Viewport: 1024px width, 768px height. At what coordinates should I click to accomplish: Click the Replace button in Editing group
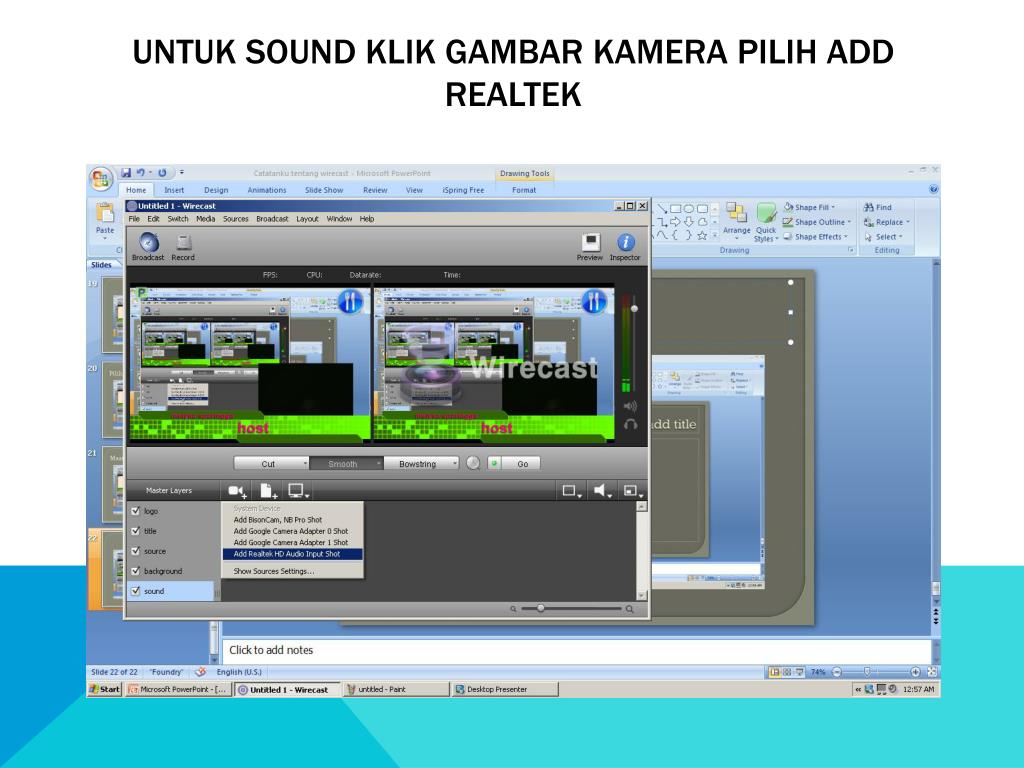pyautogui.click(x=886, y=222)
